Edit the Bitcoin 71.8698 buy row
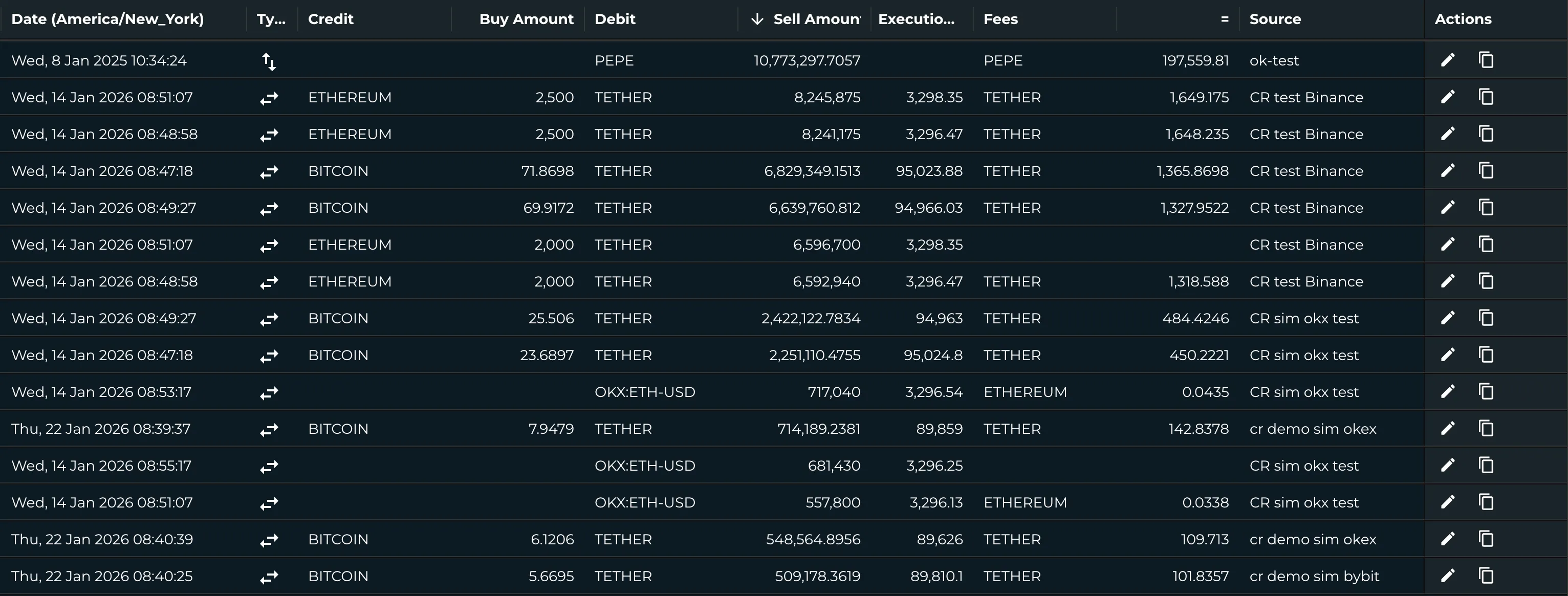The height and width of the screenshot is (596, 1568). (1448, 170)
